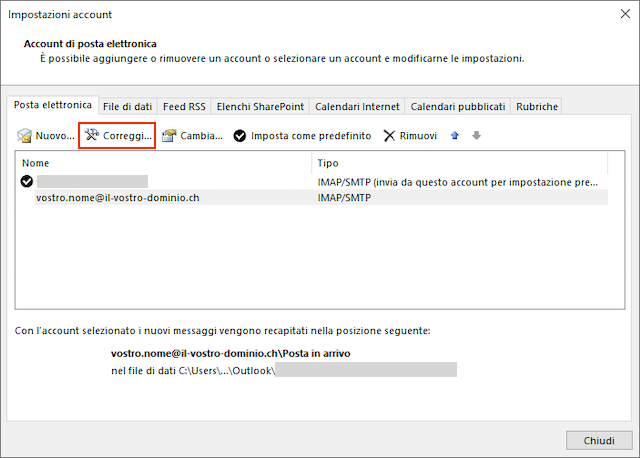The height and width of the screenshot is (458, 640).
Task: Click the Nuovo envelope icon
Action: tap(24, 136)
